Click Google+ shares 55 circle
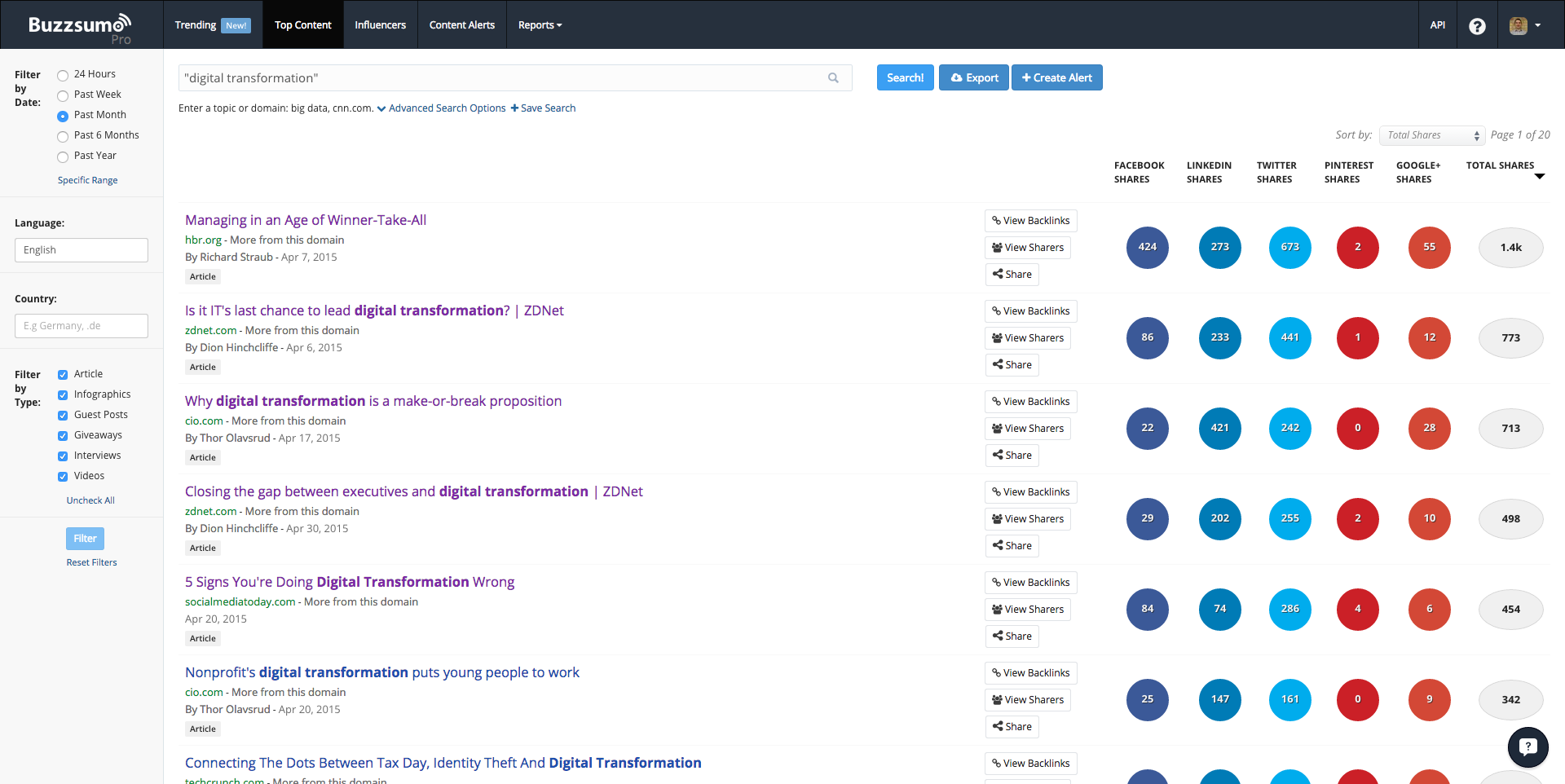The width and height of the screenshot is (1565, 784). [x=1429, y=247]
